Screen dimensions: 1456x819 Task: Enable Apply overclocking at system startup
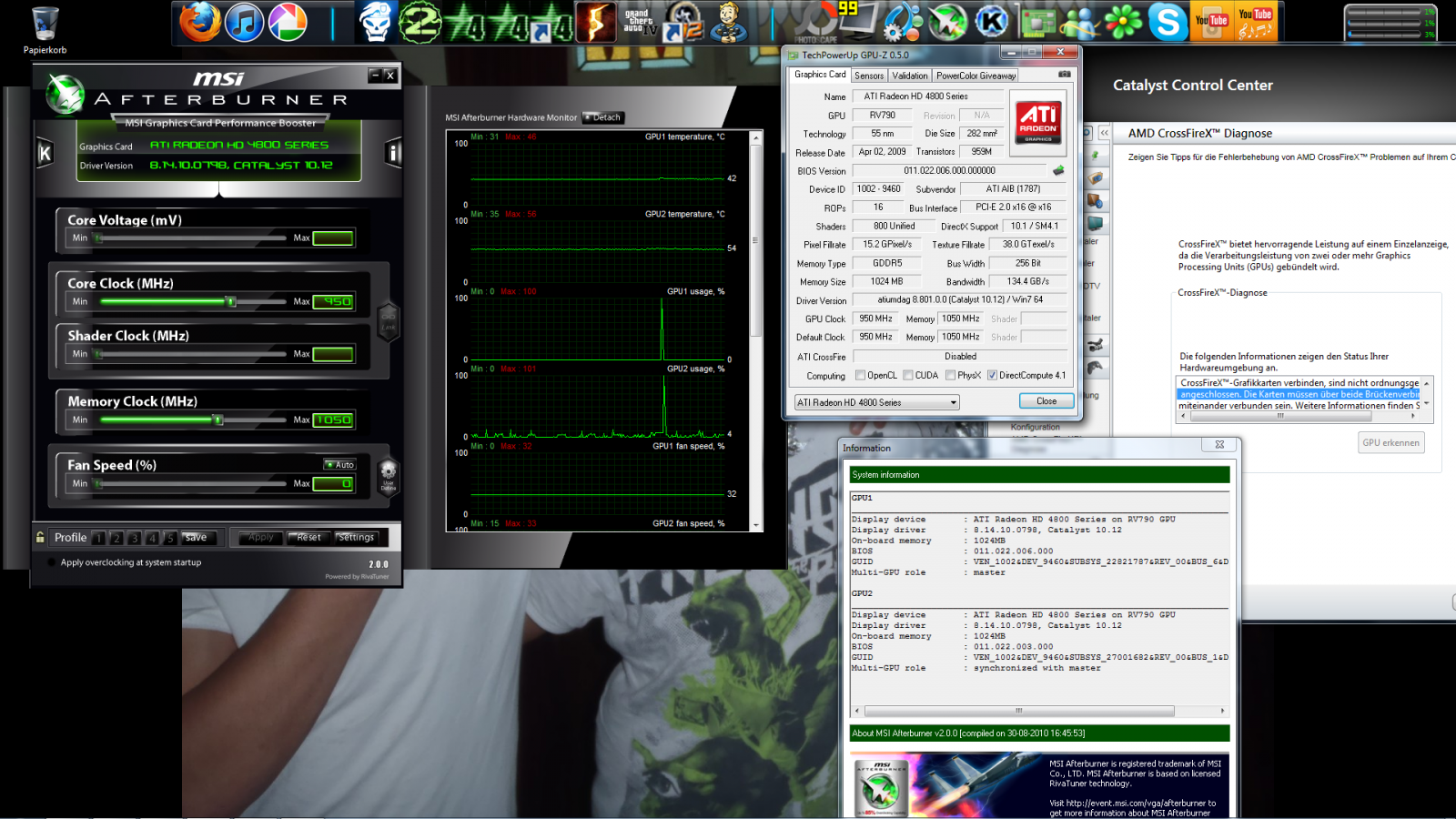point(52,562)
